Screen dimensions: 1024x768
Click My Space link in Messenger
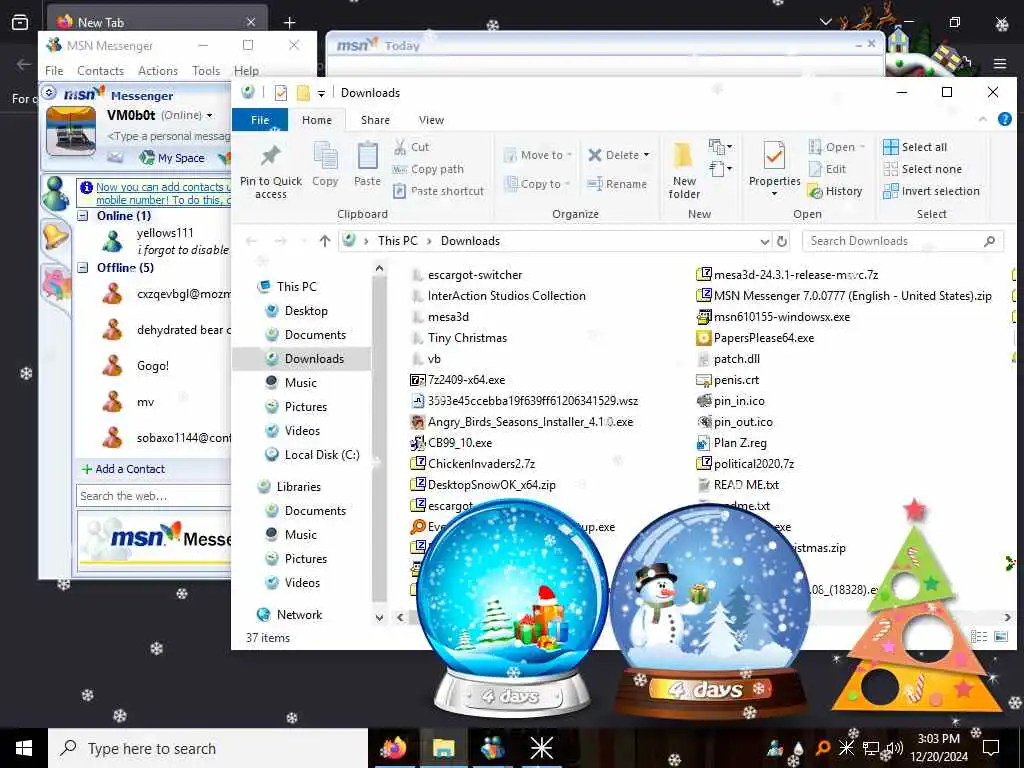point(173,158)
